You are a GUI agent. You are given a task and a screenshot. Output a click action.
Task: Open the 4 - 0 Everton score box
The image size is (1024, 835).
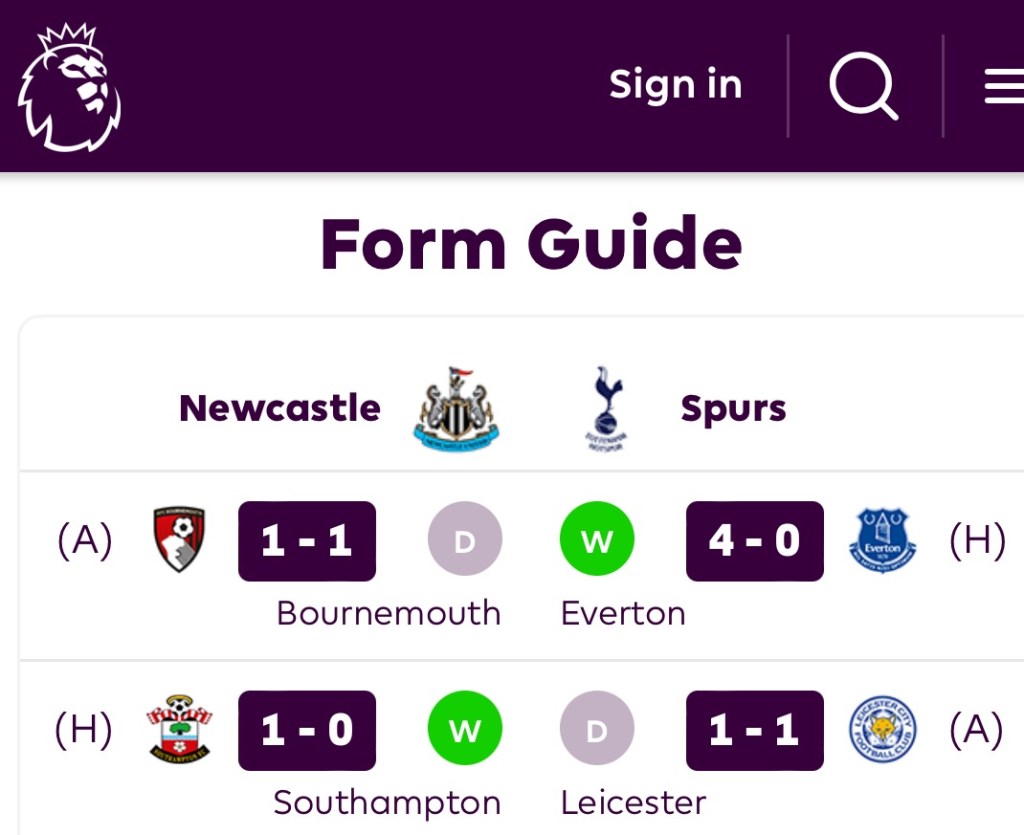click(755, 541)
